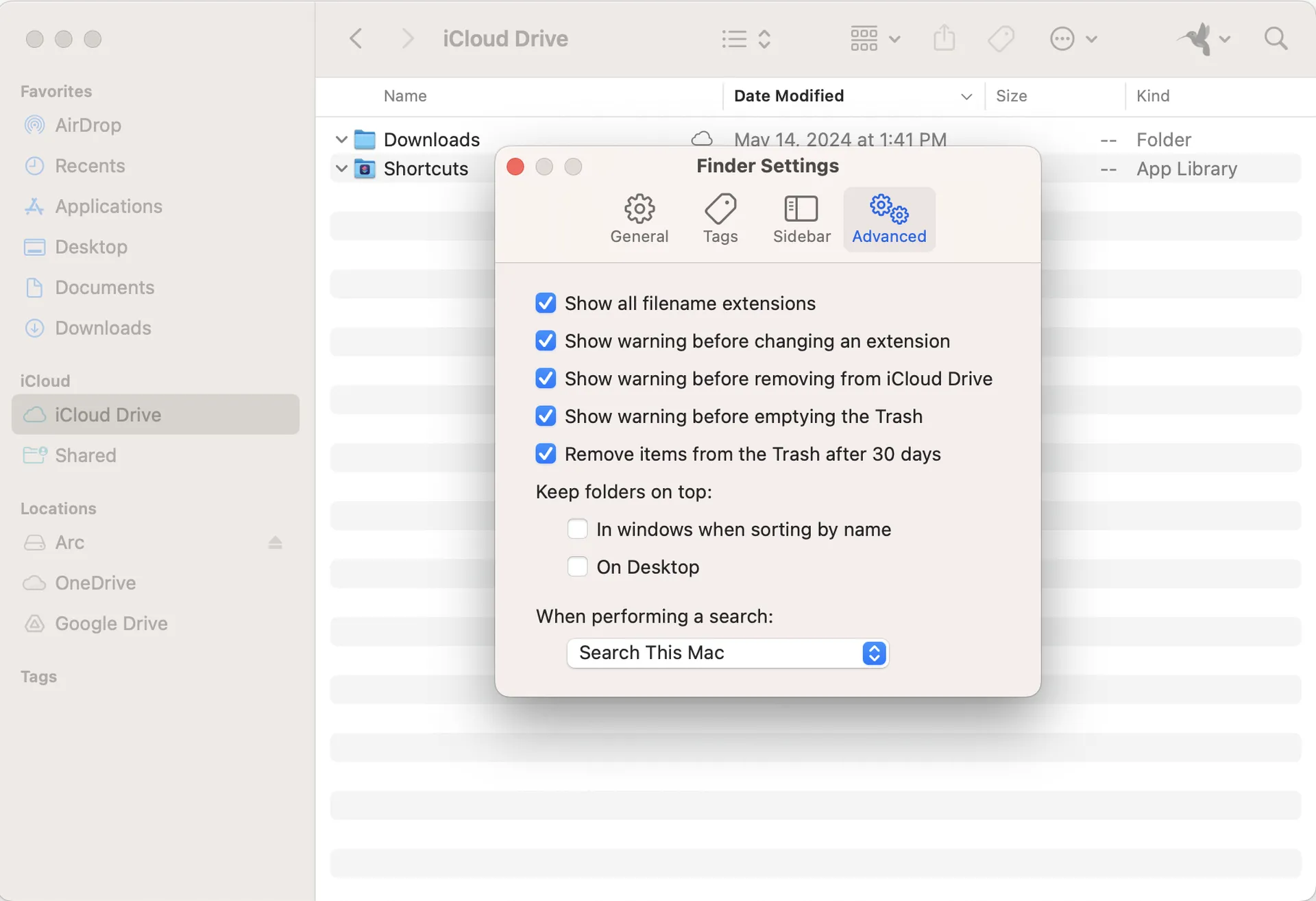Click the iCloud status icon on Downloads row
The height and width of the screenshot is (901, 1316).
pyautogui.click(x=702, y=139)
